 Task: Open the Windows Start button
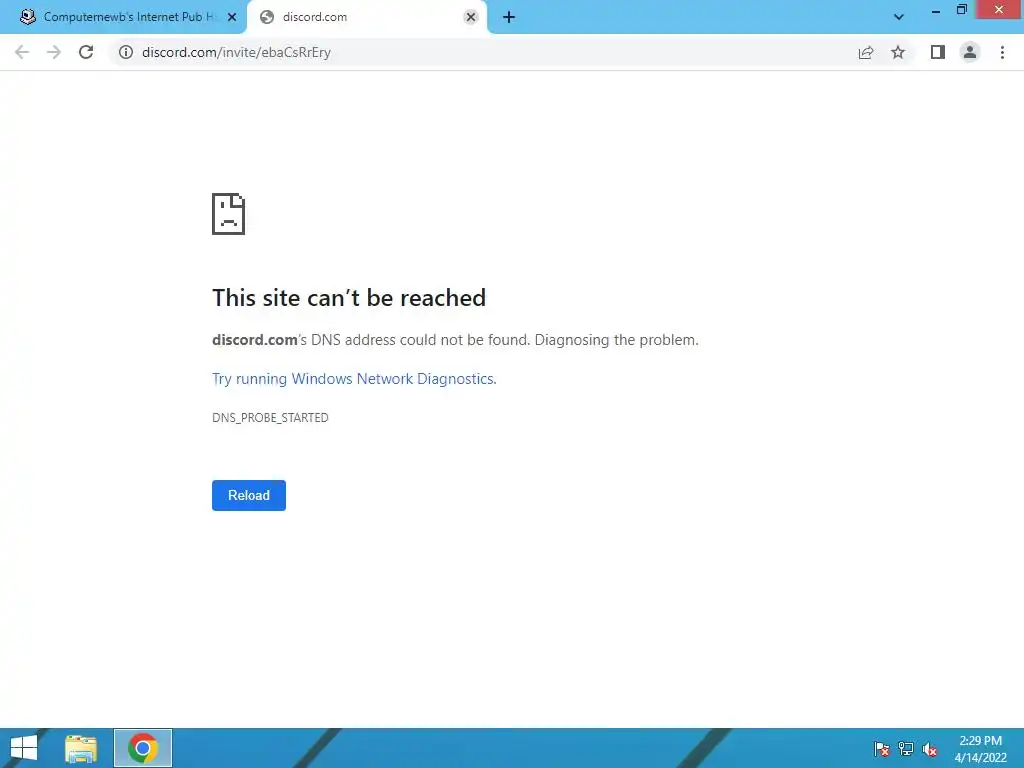tap(24, 748)
